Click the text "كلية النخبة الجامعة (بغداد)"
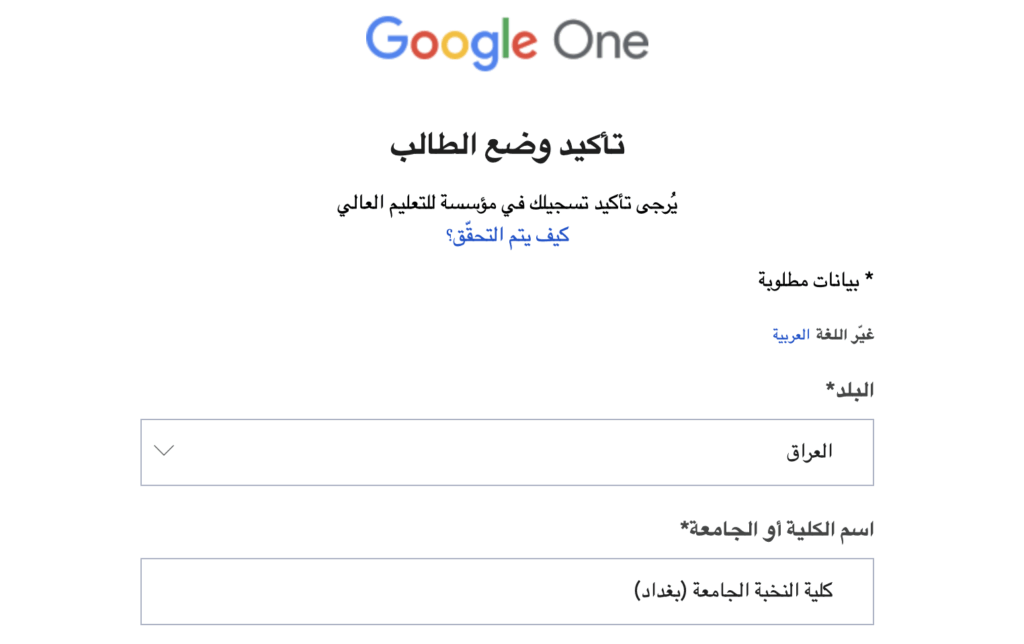1024x644 pixels. tap(734, 591)
